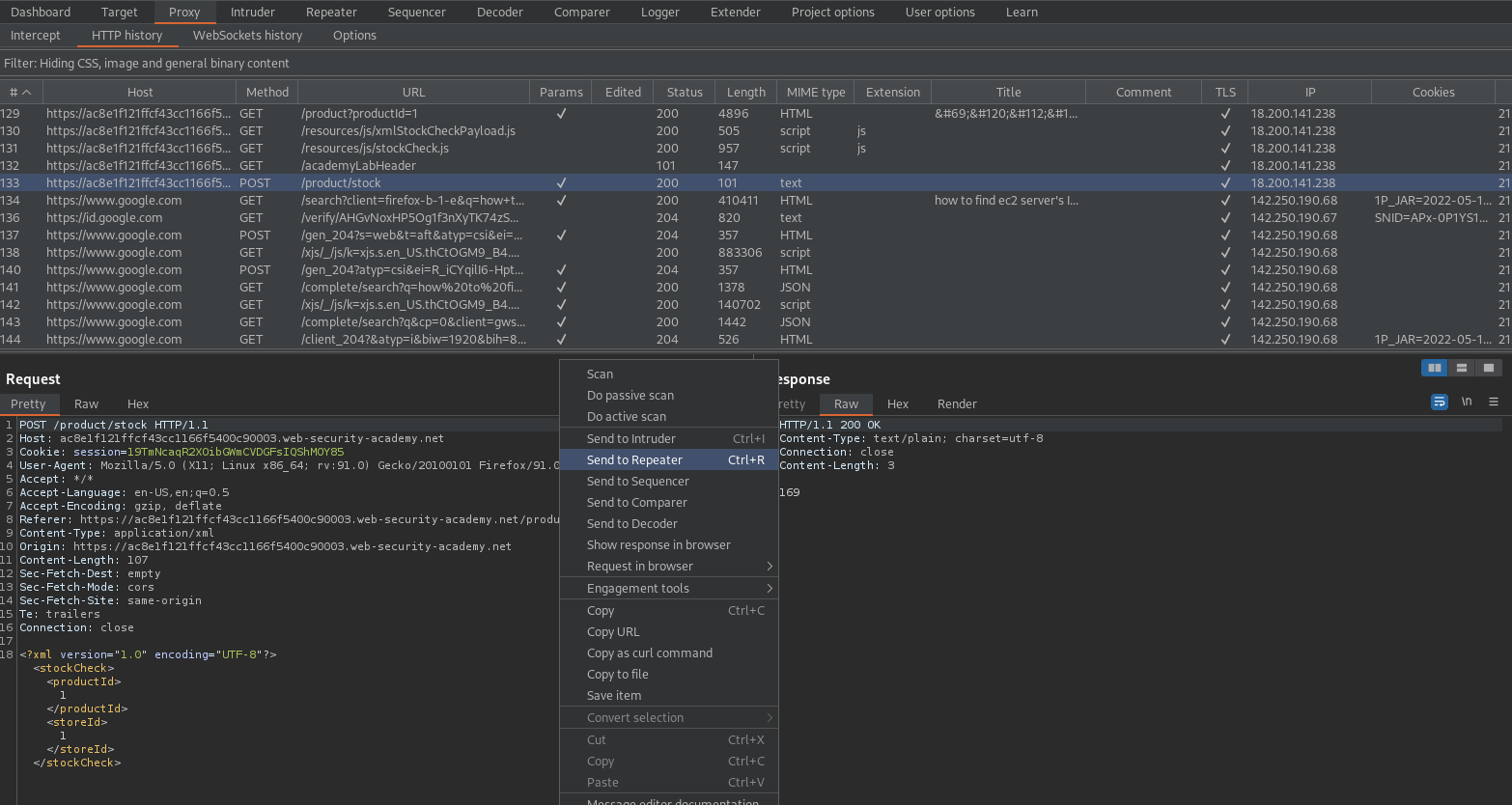This screenshot has height=805, width=1512.
Task: Switch to the Intruder tab
Action: pyautogui.click(x=253, y=12)
